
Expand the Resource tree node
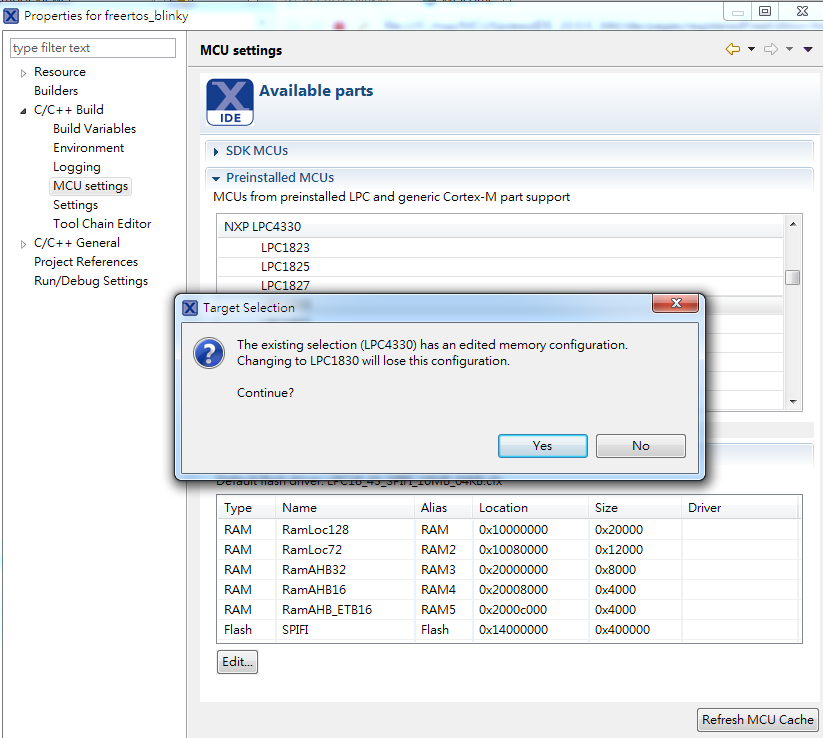click(x=23, y=73)
